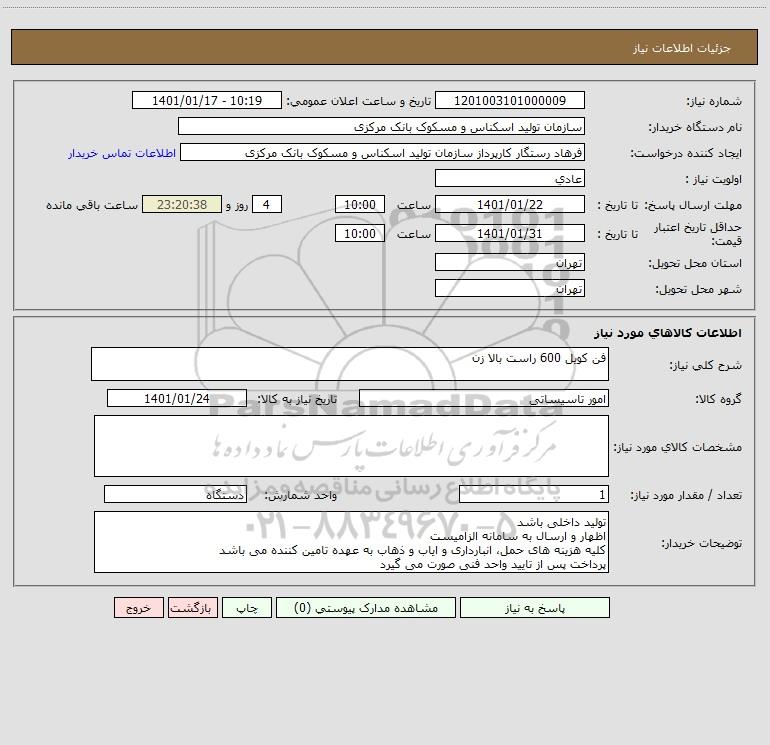Select the شماره نیاز field 1201003101000009

click(x=510, y=100)
